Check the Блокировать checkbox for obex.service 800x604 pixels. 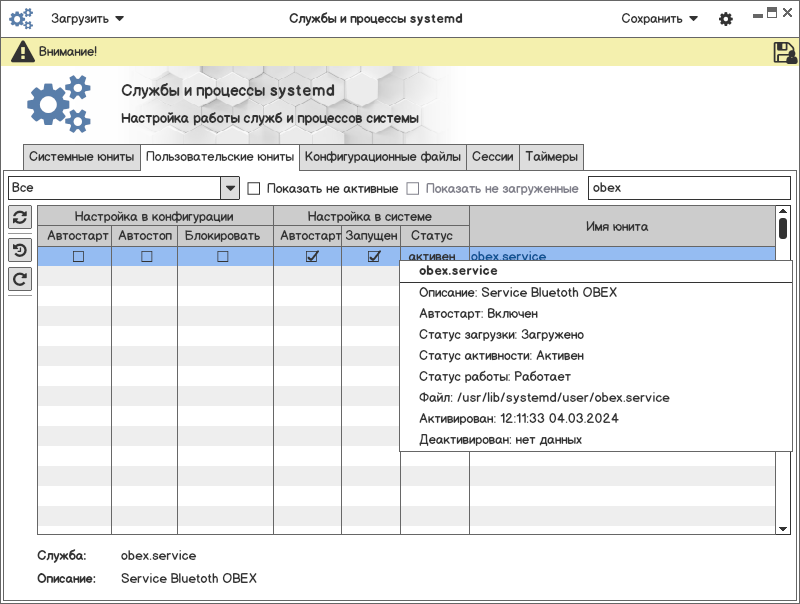click(x=223, y=257)
